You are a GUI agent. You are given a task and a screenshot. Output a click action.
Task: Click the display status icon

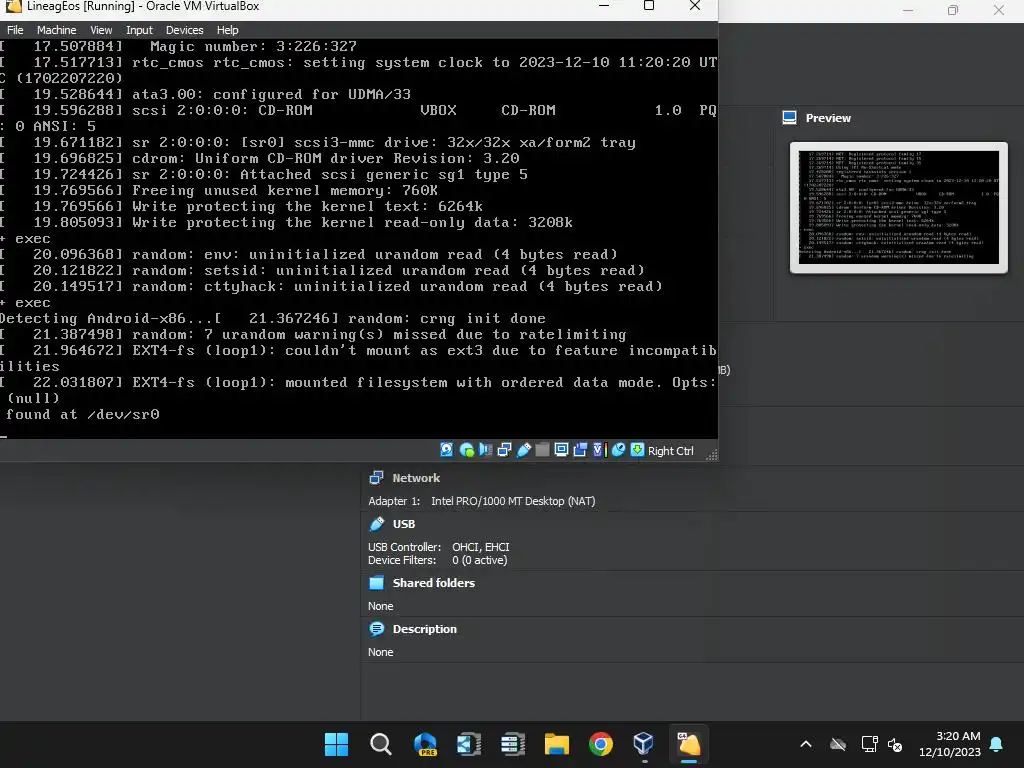click(561, 449)
